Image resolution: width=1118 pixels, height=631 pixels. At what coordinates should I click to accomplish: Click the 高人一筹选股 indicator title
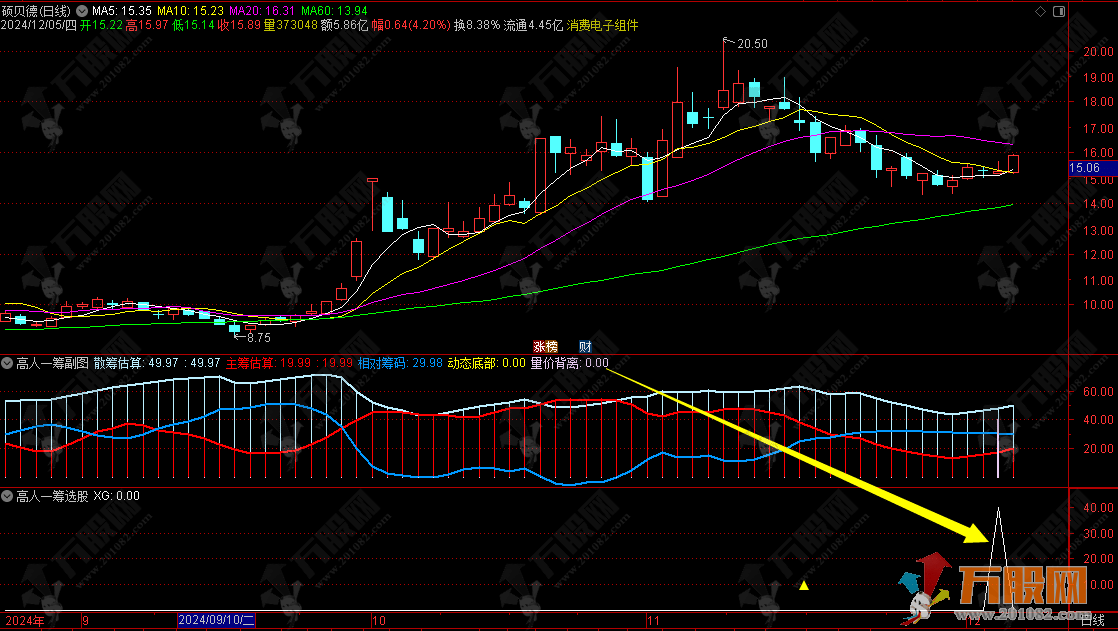coord(52,496)
